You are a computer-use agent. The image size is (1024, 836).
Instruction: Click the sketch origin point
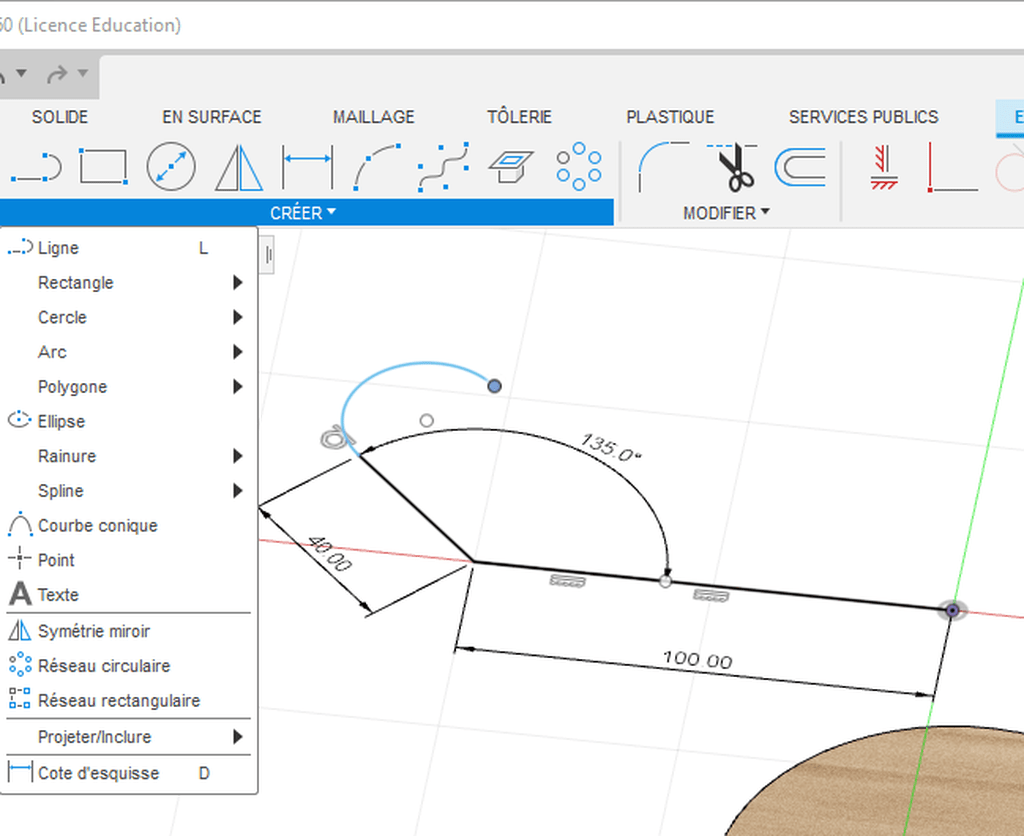click(x=953, y=610)
